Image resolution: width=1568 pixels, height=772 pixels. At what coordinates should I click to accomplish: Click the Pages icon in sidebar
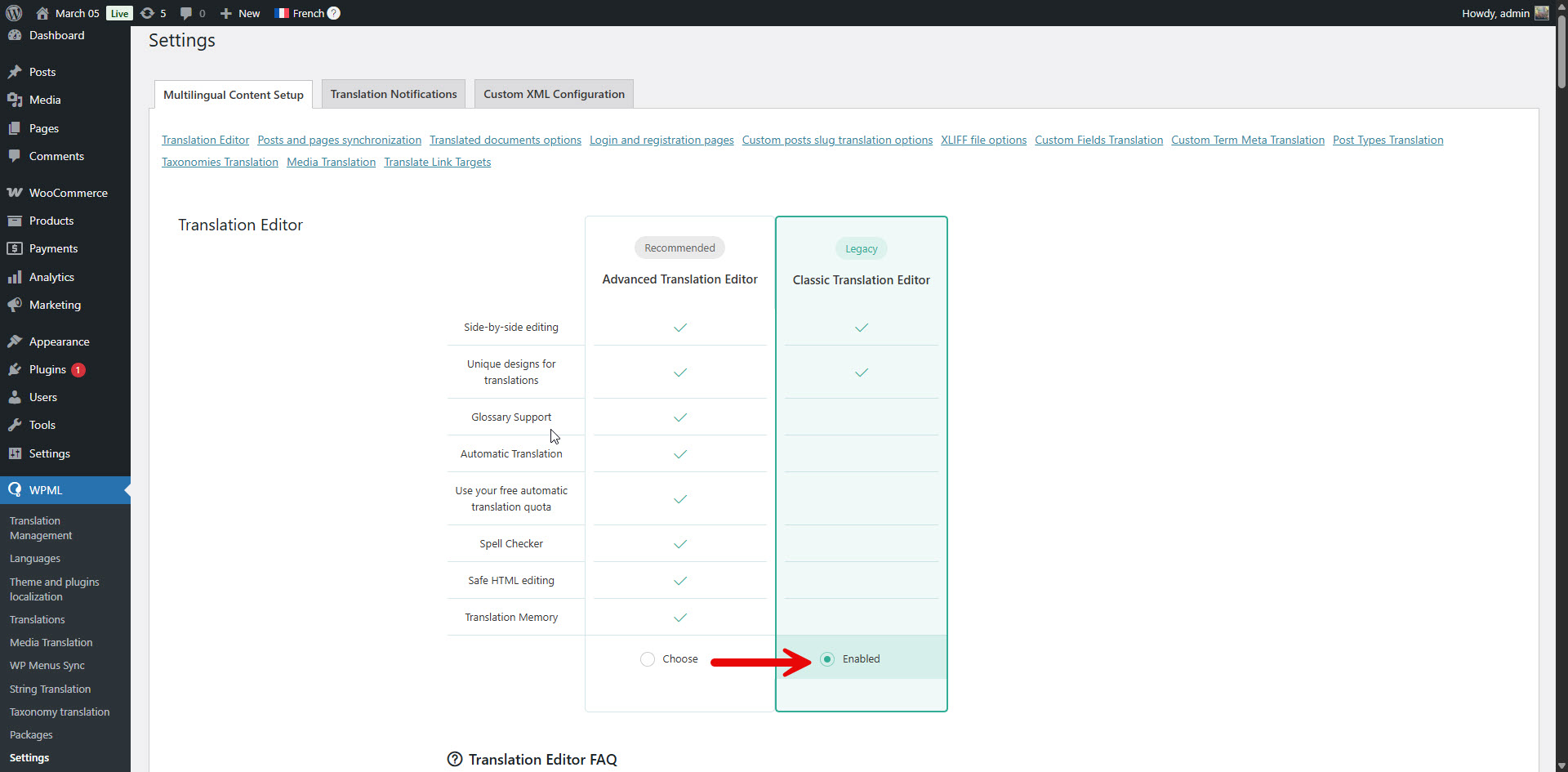coord(15,128)
